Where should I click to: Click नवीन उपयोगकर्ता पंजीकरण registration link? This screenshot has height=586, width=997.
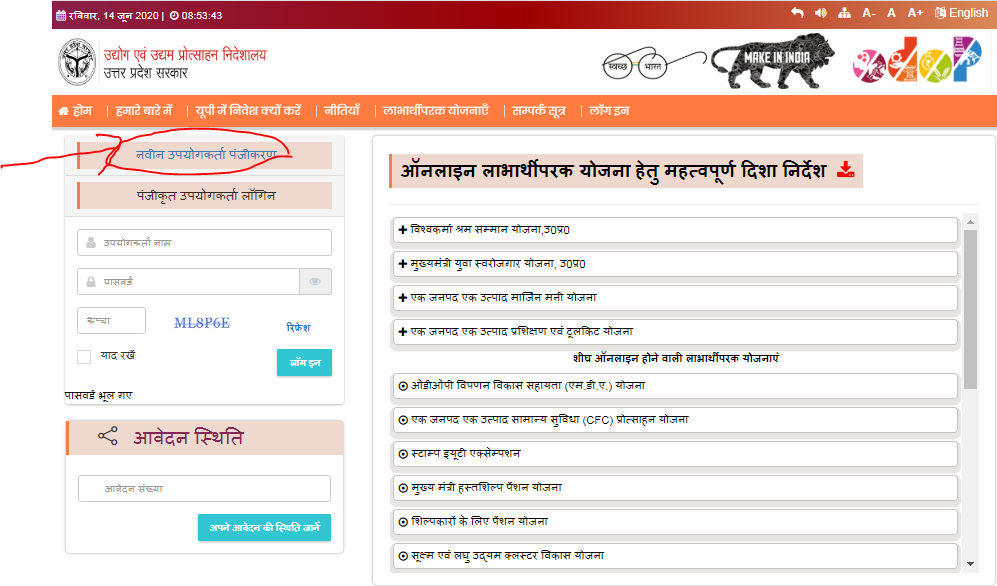pyautogui.click(x=205, y=155)
